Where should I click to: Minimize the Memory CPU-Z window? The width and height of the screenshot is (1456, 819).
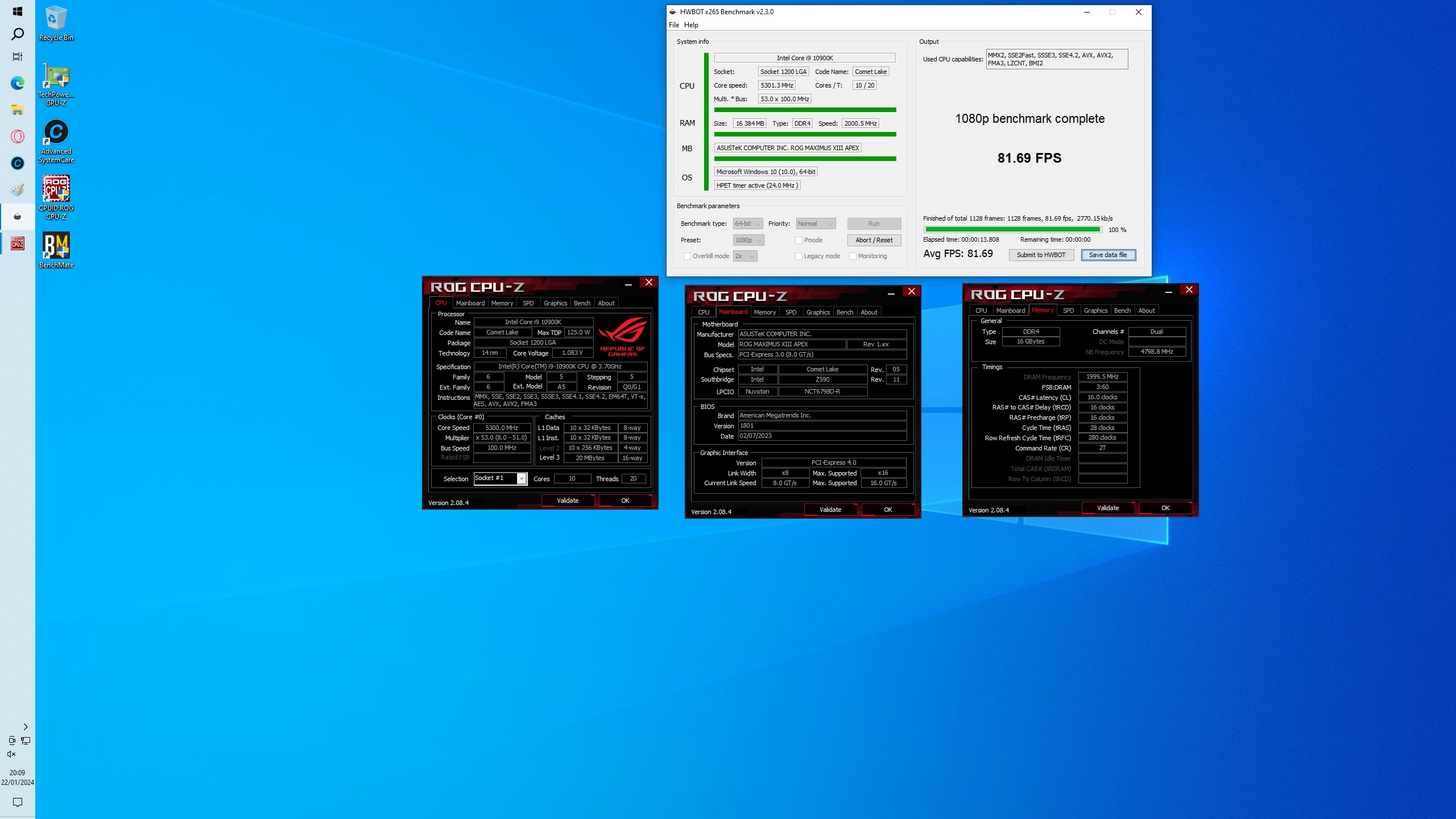point(1168,290)
